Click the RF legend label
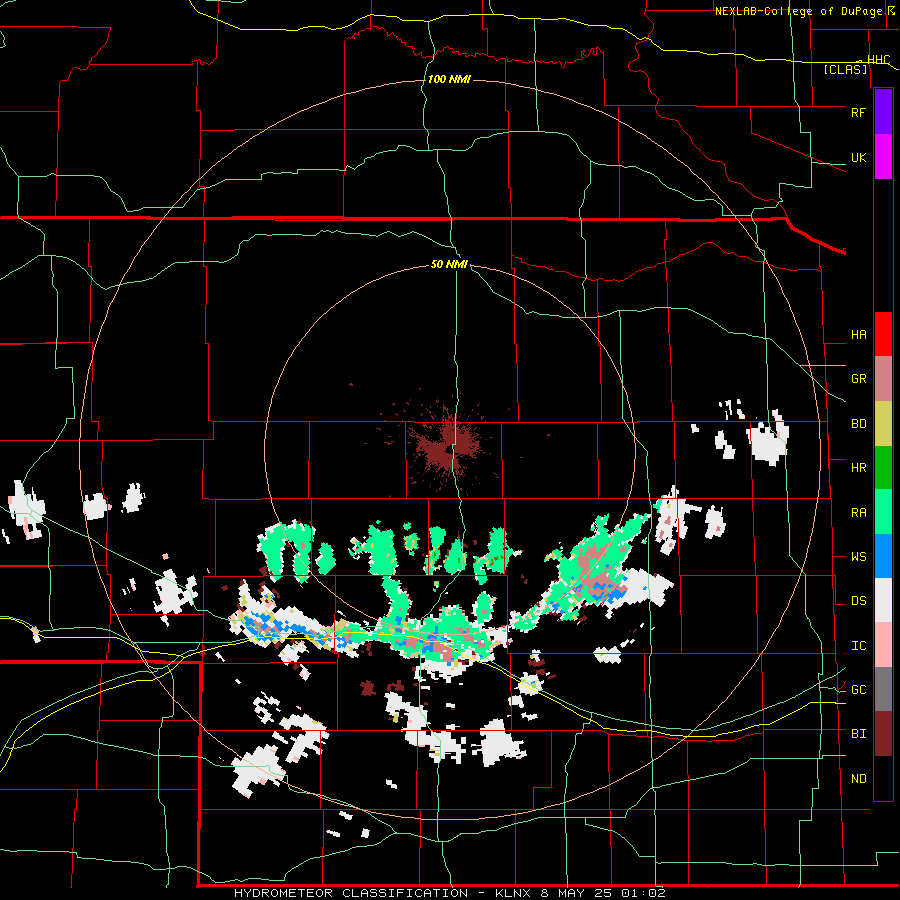 pyautogui.click(x=858, y=113)
